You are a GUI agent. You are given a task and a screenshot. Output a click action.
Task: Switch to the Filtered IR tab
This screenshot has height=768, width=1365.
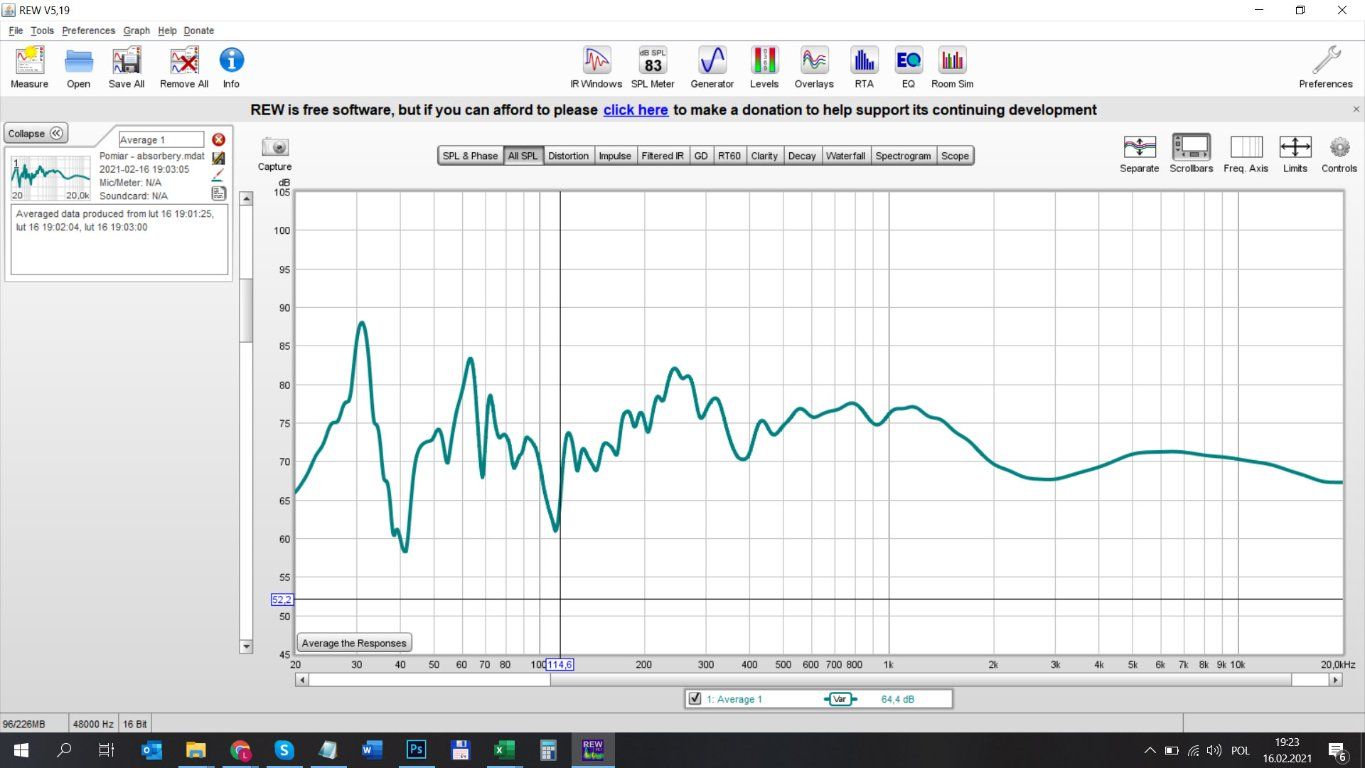click(x=663, y=156)
